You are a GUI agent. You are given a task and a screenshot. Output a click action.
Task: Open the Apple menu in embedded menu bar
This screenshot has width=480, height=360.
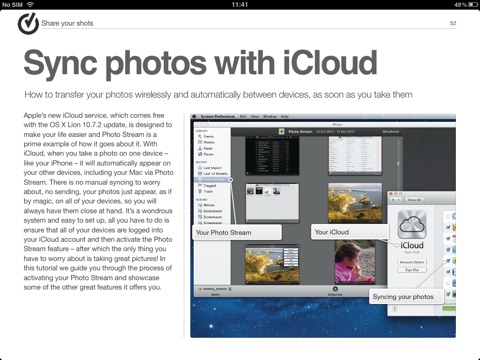click(195, 116)
